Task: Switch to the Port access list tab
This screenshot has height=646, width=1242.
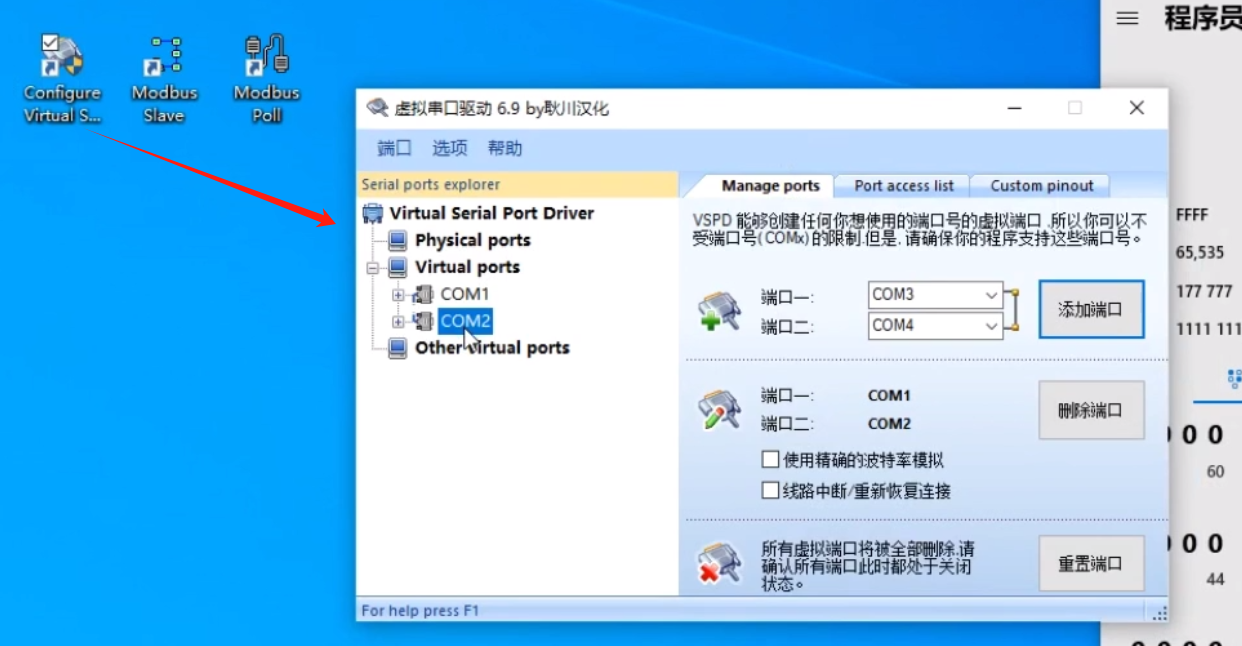Action: coord(904,186)
